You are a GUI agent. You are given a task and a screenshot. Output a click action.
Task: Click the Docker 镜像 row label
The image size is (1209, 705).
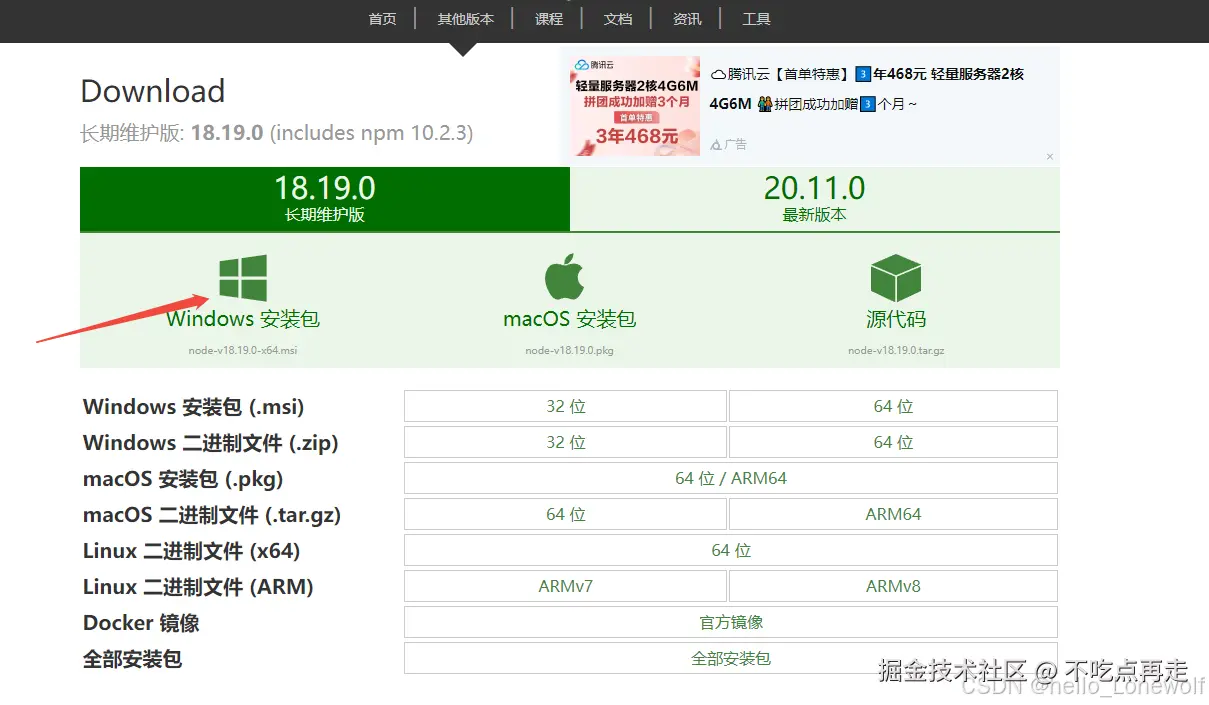pyautogui.click(x=141, y=623)
